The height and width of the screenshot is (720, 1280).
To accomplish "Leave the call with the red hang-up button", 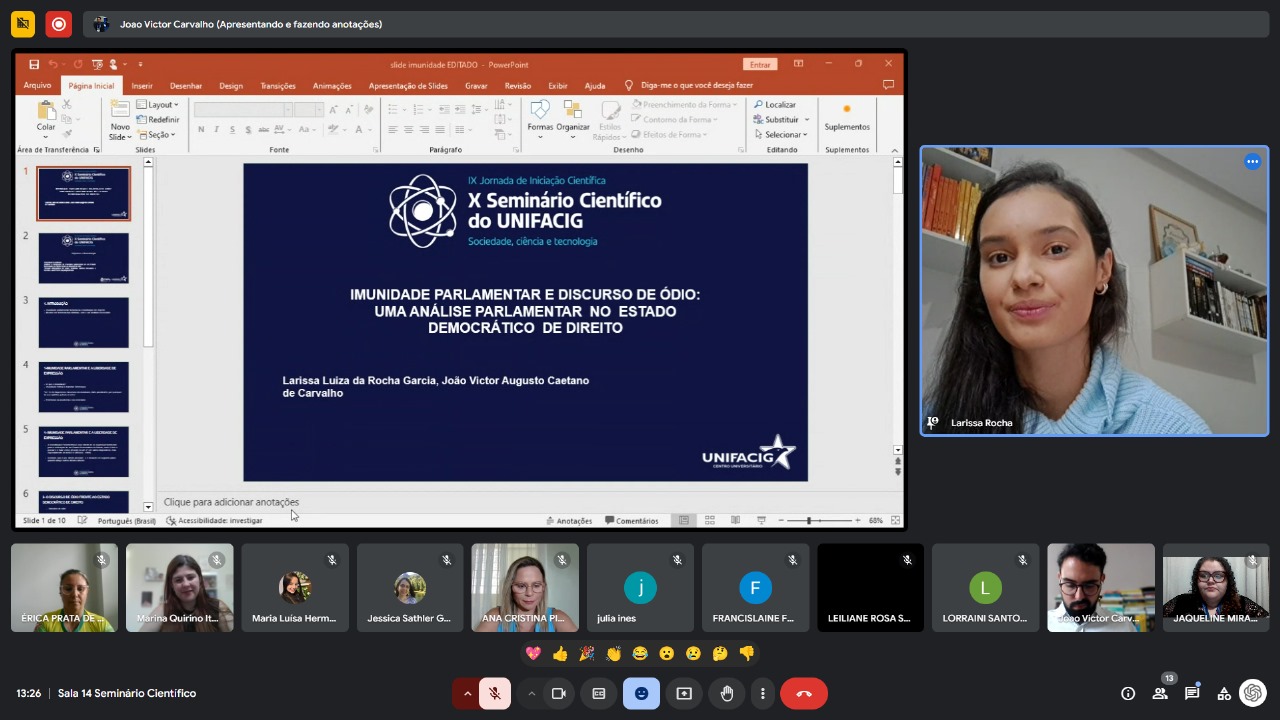I will pos(803,693).
